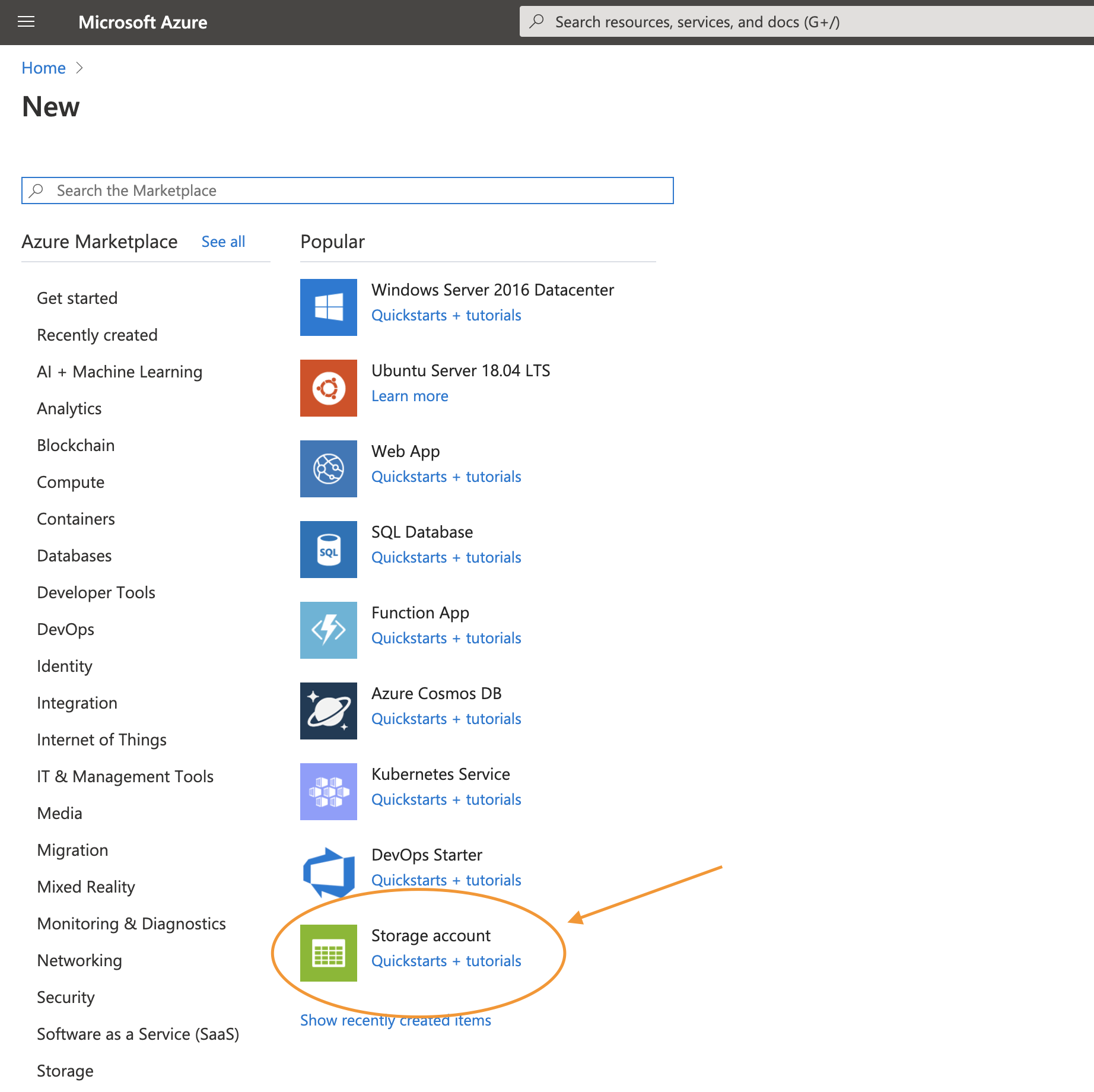1094x1092 pixels.
Task: Open Quickstarts + tutorials for DevOps Starter
Action: tap(446, 880)
